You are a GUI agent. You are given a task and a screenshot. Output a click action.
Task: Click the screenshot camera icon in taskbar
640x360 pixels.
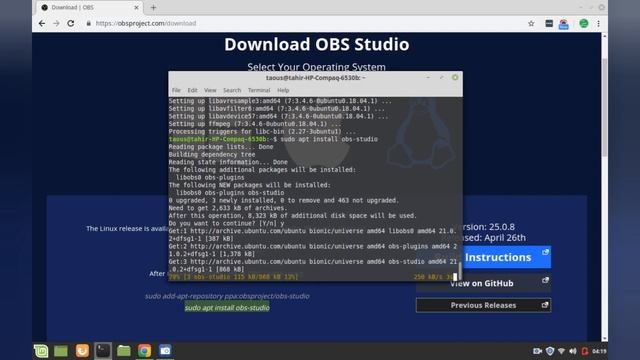pyautogui.click(x=165, y=351)
